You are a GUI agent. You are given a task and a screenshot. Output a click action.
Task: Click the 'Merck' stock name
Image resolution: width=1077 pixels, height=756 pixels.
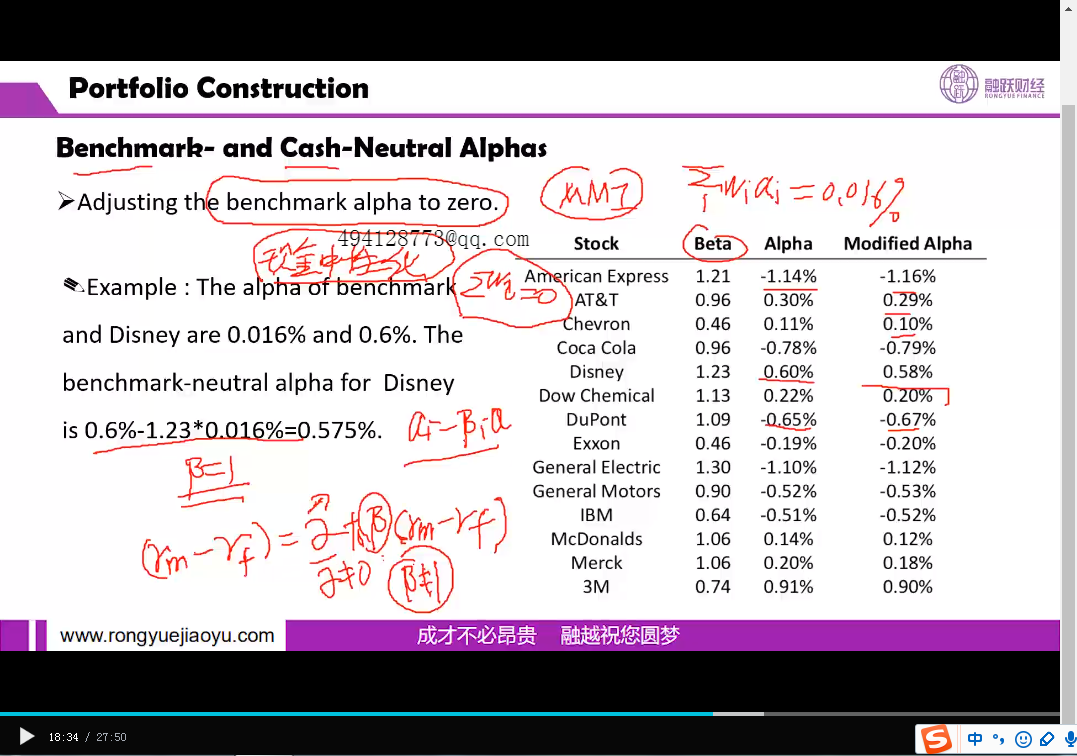click(596, 563)
